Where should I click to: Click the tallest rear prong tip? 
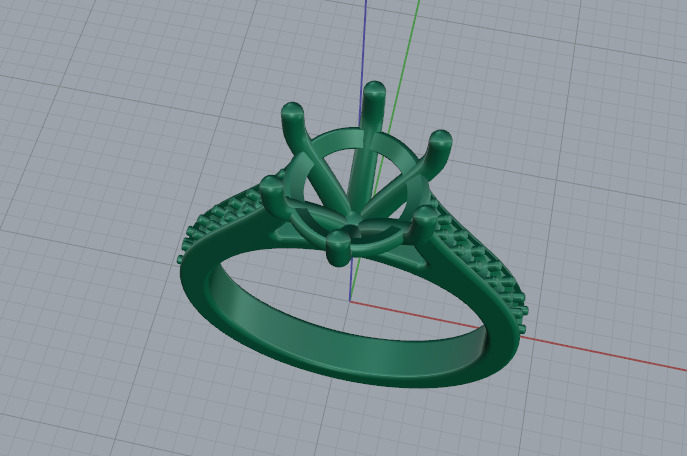(375, 89)
